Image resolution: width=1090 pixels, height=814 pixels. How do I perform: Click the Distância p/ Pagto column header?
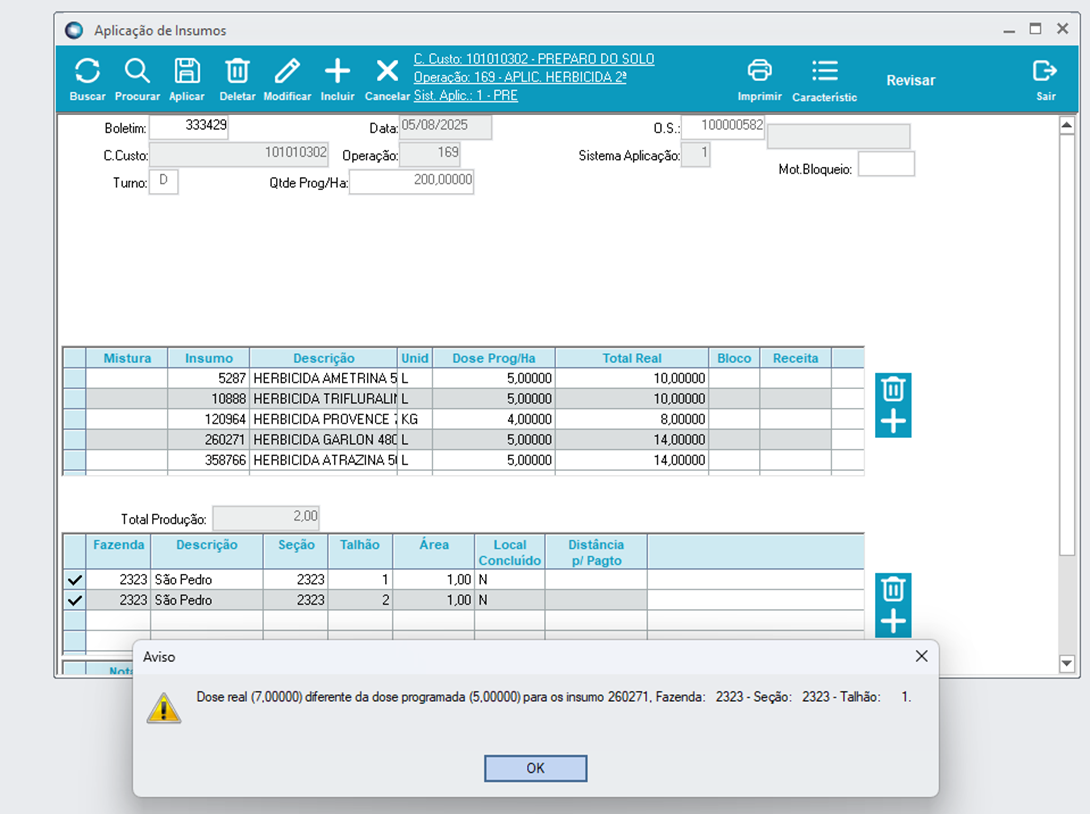[x=596, y=552]
